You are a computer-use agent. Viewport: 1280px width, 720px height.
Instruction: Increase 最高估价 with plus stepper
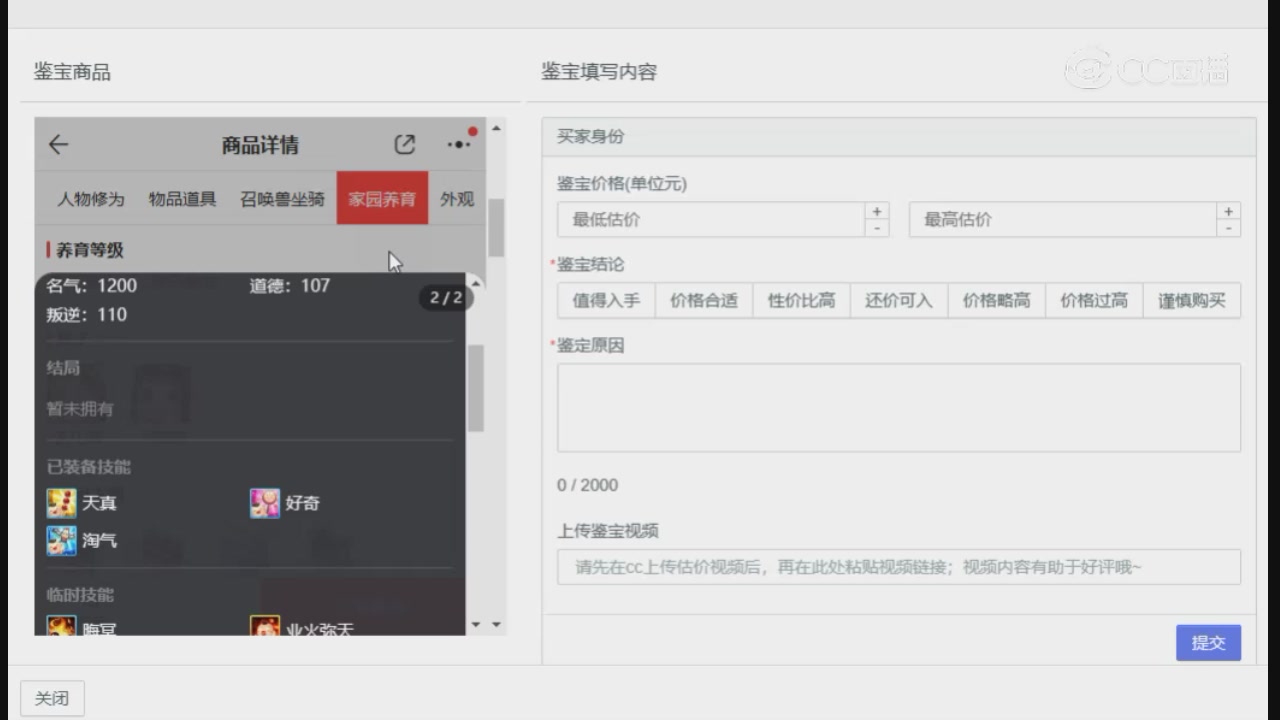(1229, 211)
